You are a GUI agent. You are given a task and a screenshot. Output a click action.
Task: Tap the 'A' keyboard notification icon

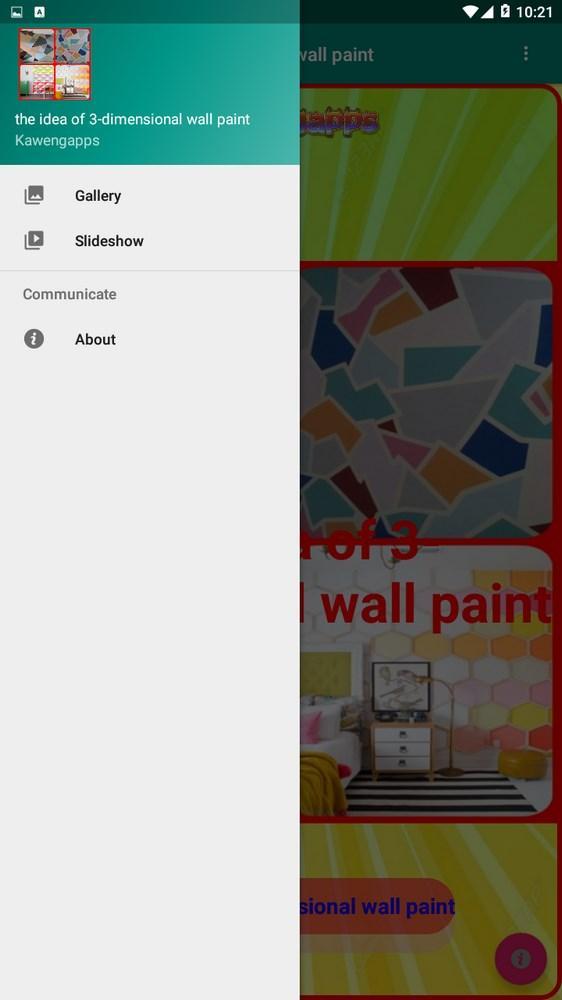coord(40,11)
